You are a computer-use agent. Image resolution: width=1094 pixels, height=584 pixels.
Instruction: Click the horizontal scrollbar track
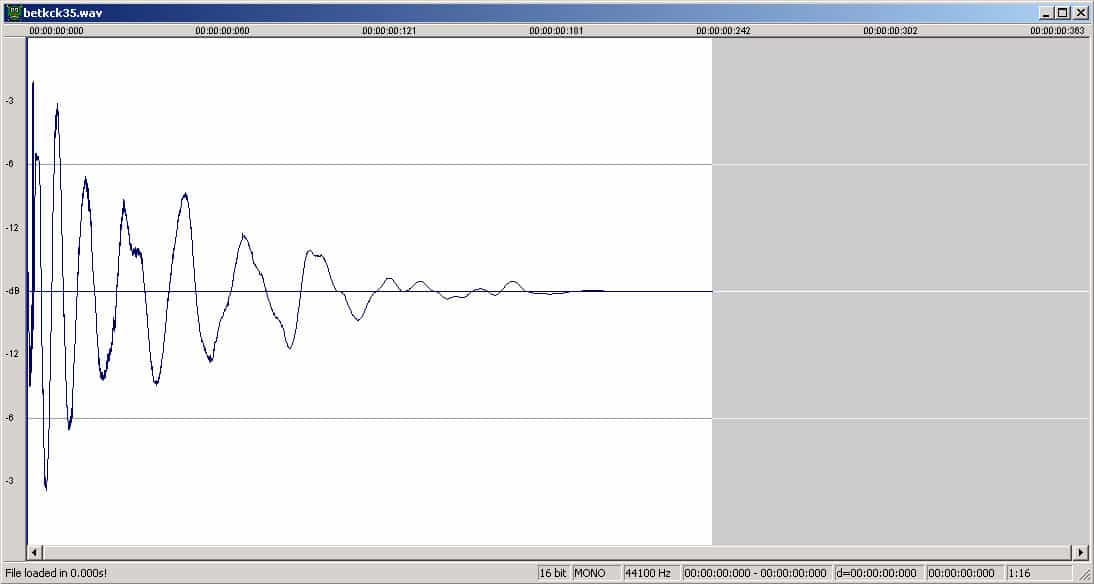point(558,553)
